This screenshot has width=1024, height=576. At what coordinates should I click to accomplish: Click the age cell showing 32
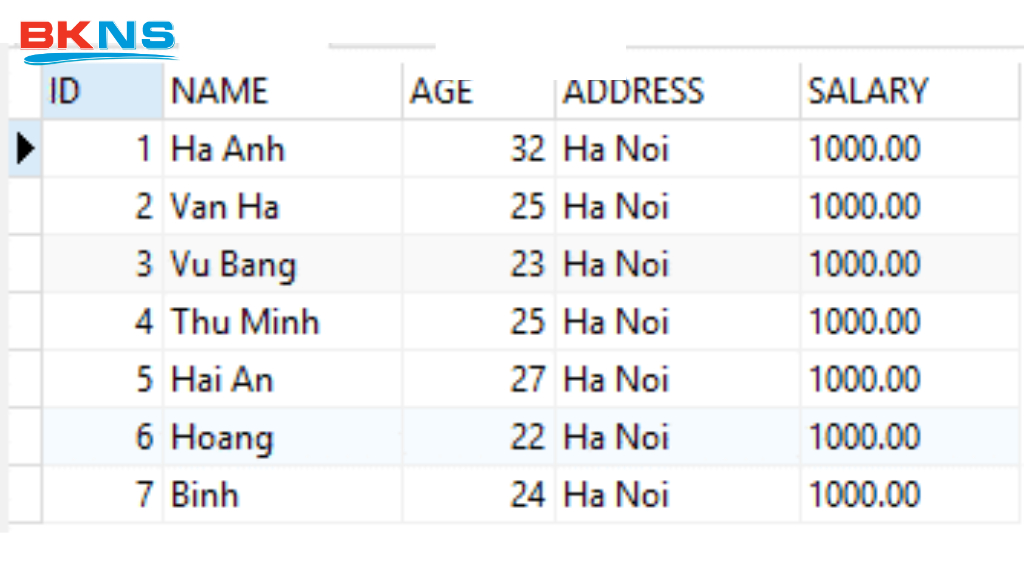click(480, 150)
